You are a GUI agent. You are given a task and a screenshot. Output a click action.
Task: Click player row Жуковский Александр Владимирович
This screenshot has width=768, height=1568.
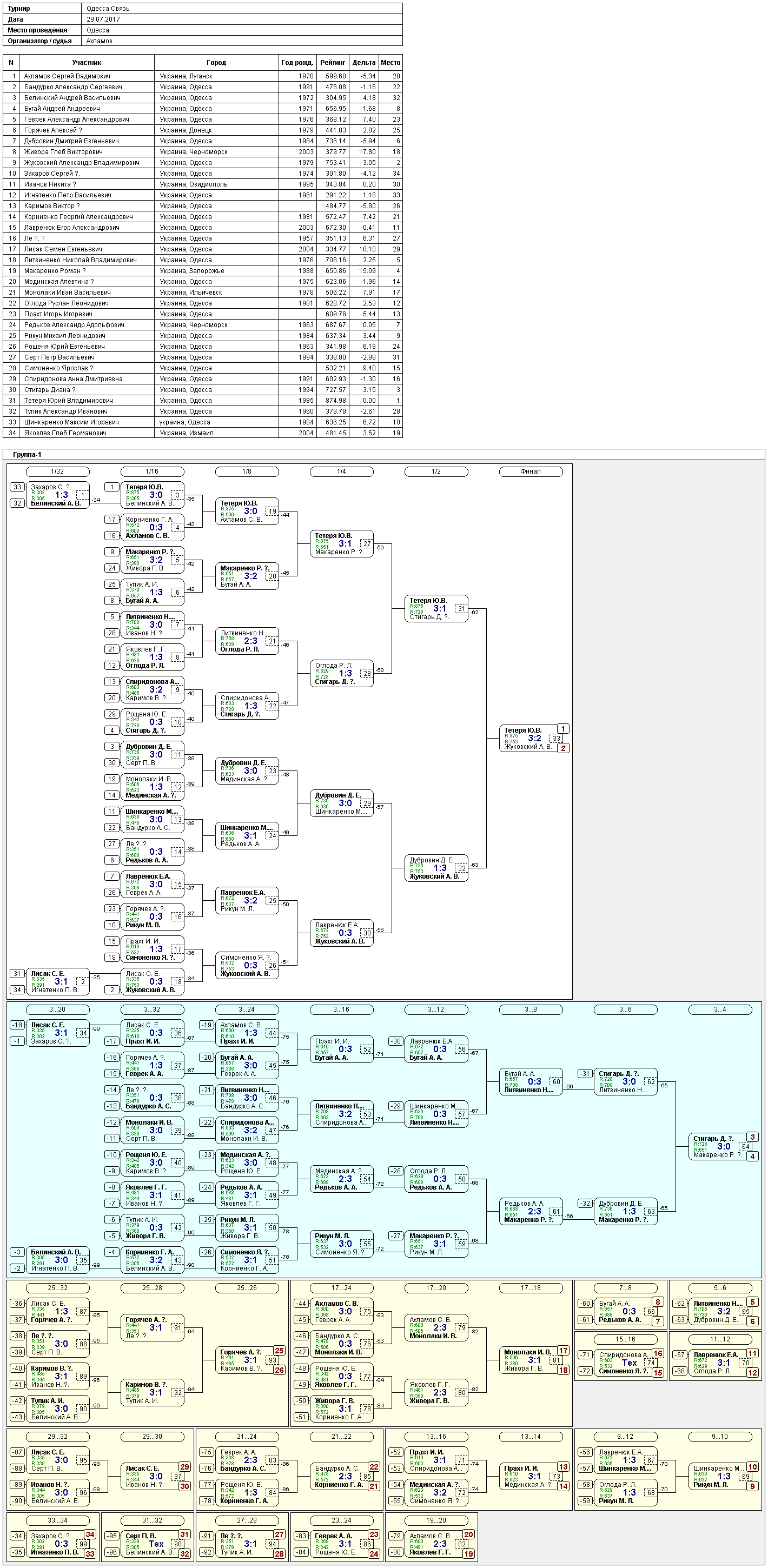point(203,163)
